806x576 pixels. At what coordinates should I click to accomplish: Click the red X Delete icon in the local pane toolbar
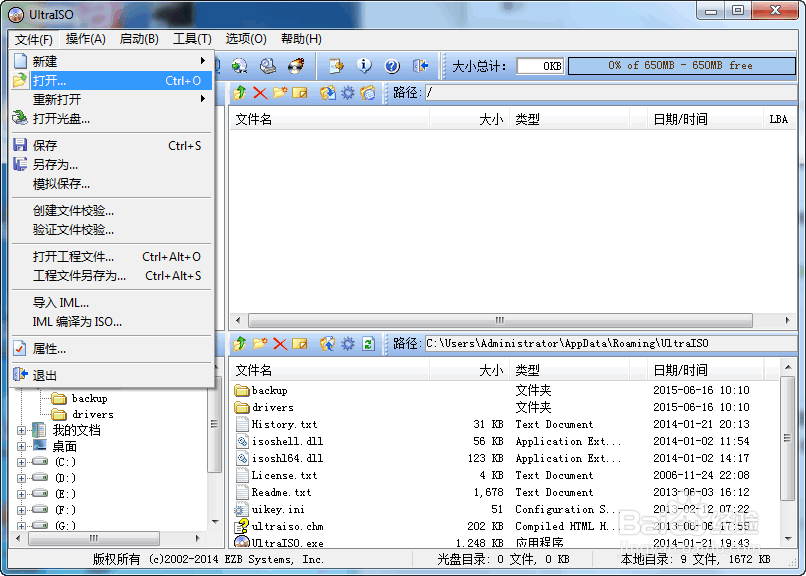280,344
